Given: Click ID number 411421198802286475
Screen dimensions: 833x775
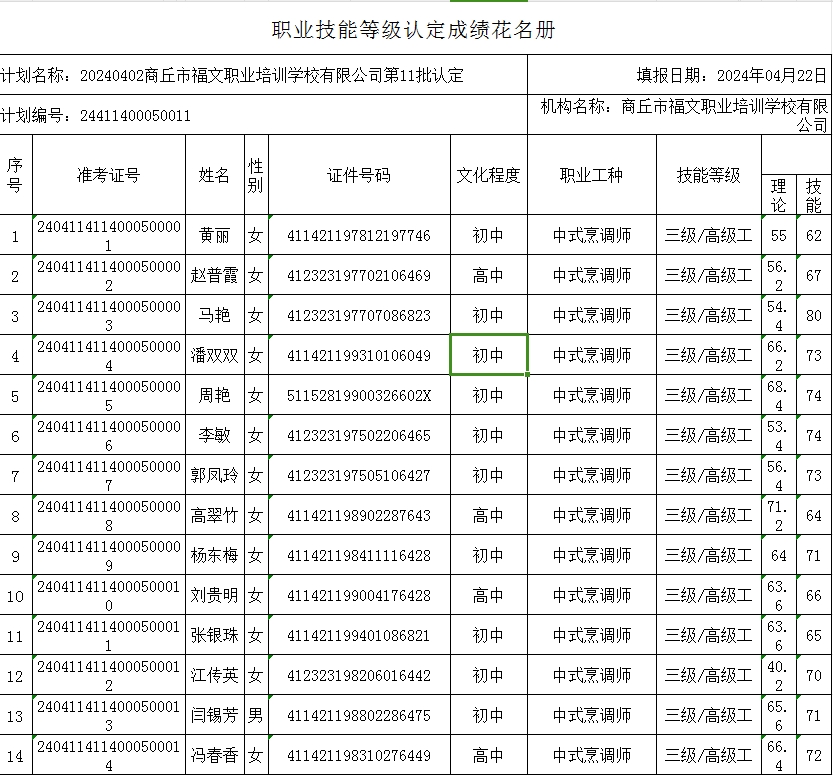Looking at the screenshot, I should point(359,715).
